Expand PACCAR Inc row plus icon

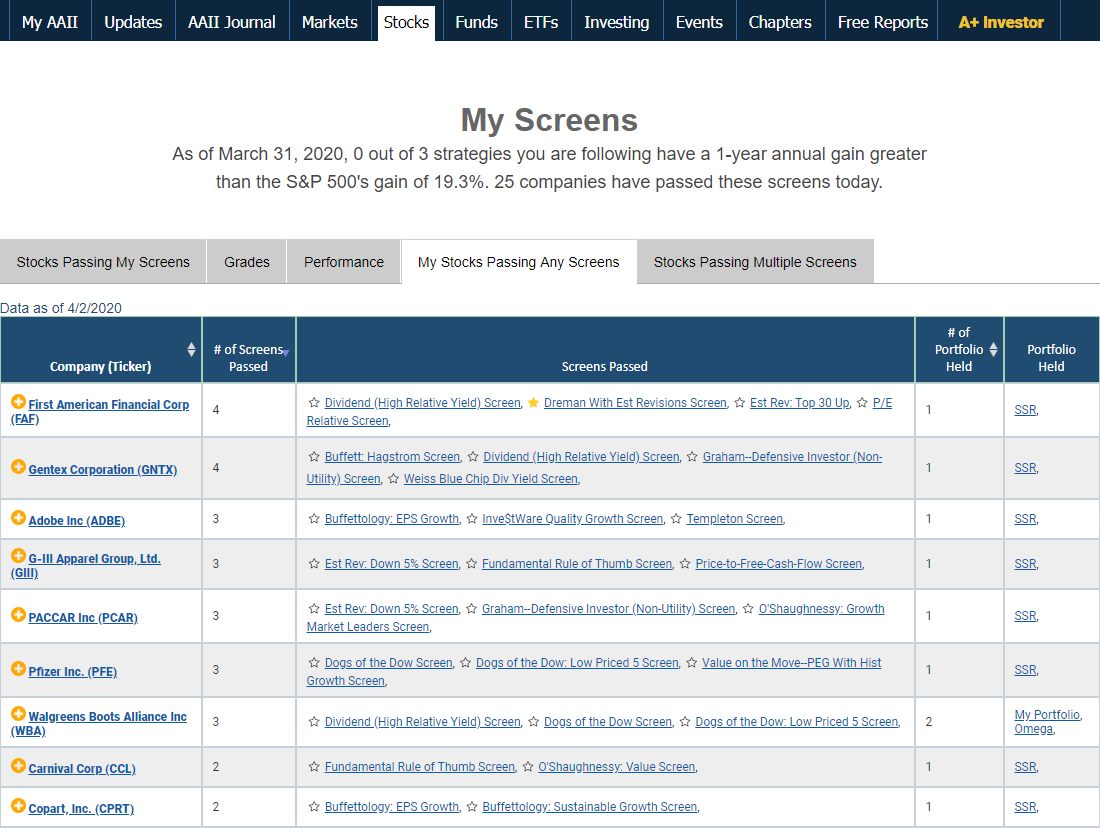tap(18, 615)
